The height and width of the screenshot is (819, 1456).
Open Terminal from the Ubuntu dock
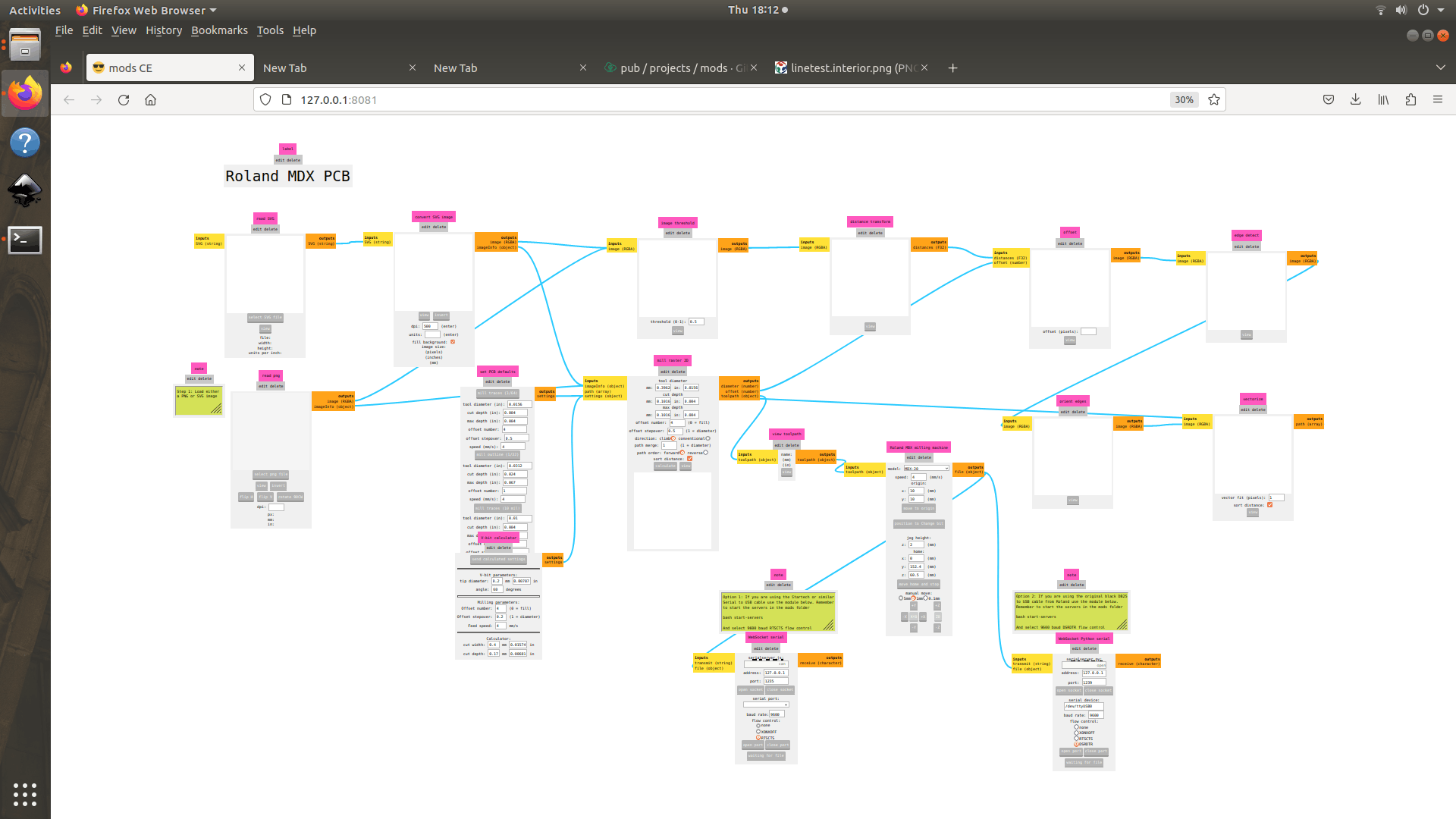click(24, 240)
